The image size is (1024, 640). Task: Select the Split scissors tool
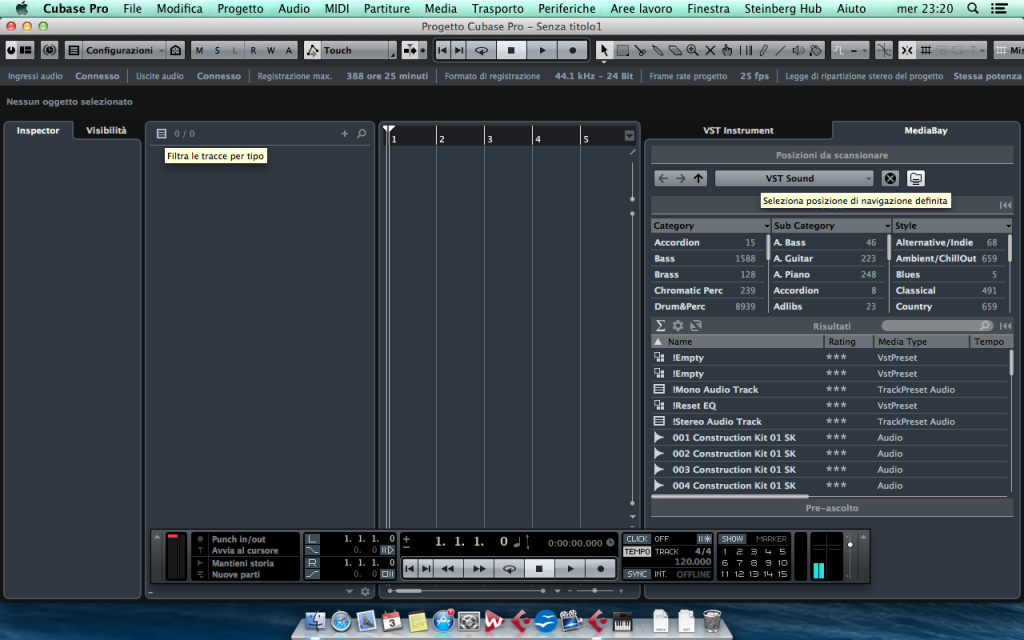(x=640, y=50)
